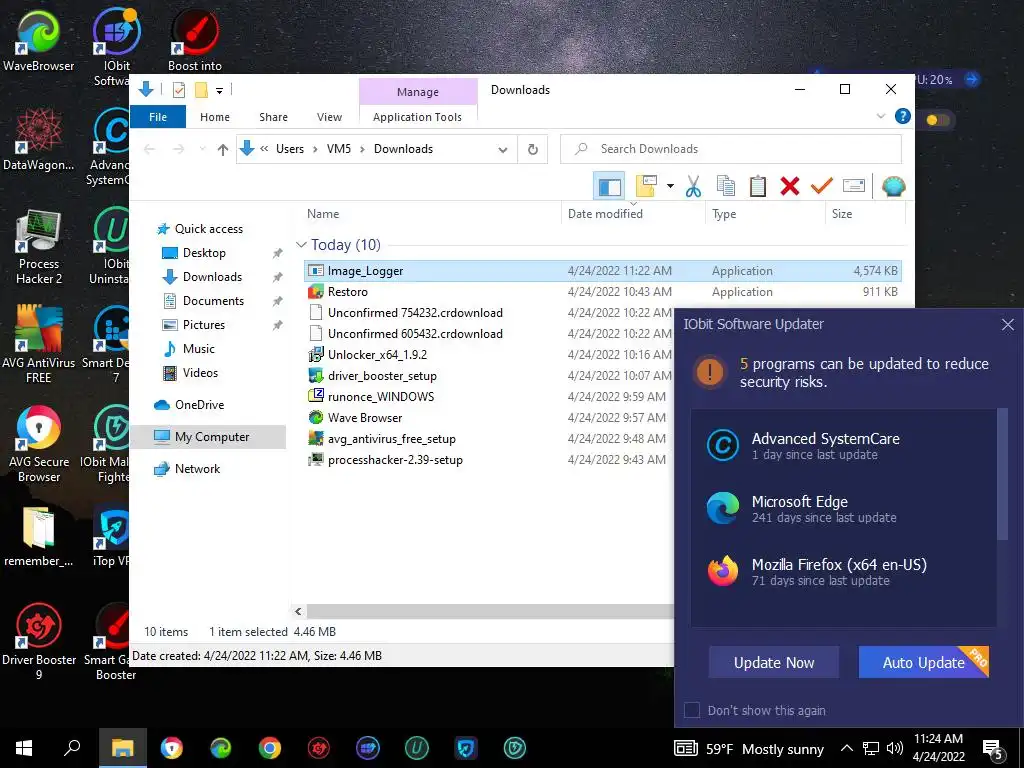
Task: Click horizontal scrollbar left arrow
Action: click(x=298, y=612)
